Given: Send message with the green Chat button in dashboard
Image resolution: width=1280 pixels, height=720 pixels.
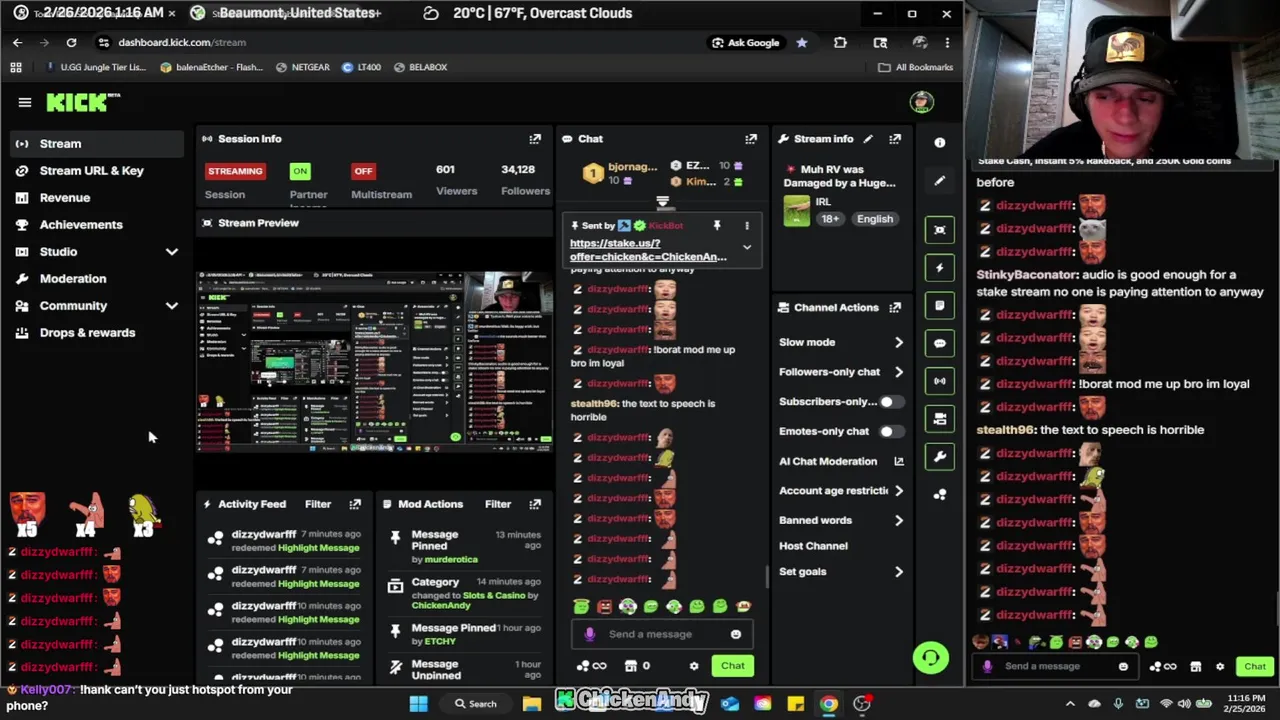Looking at the screenshot, I should [733, 666].
